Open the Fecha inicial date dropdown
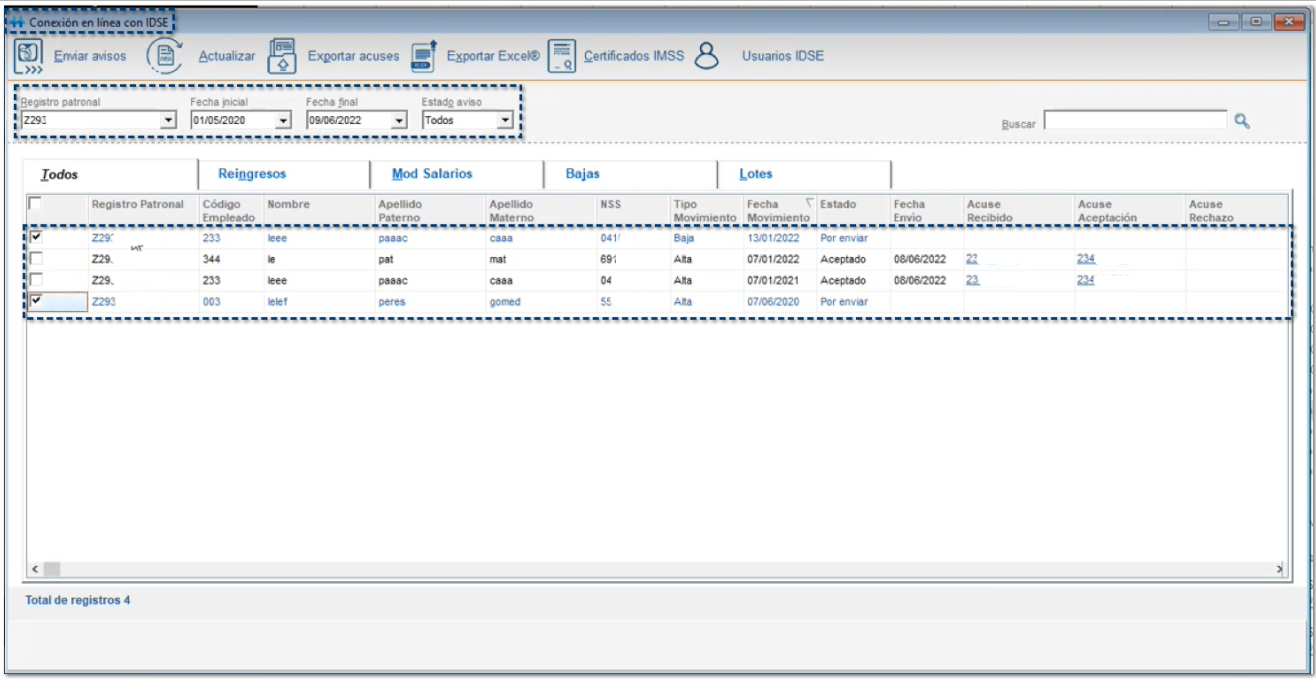This screenshot has width=1316, height=679. click(283, 121)
